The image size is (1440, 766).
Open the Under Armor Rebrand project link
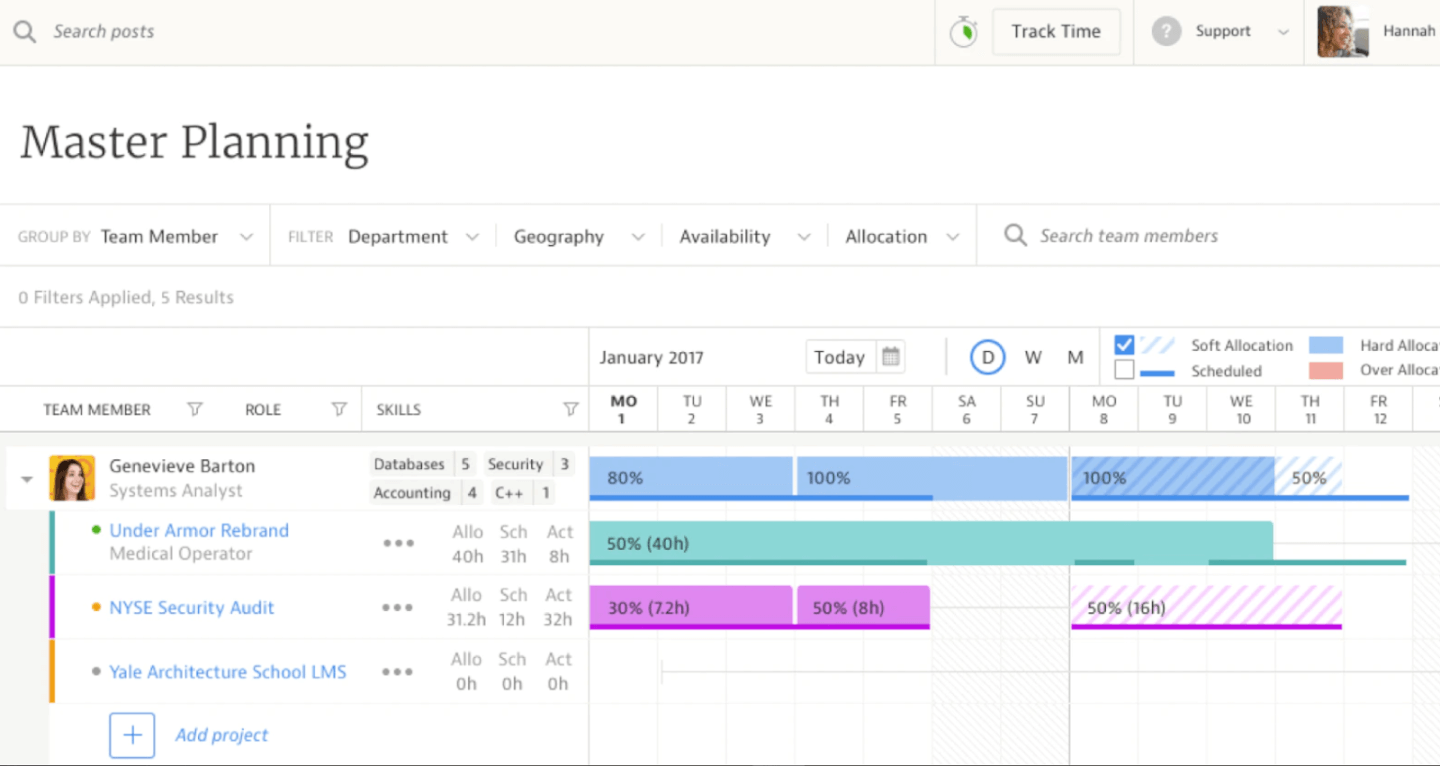pyautogui.click(x=199, y=530)
